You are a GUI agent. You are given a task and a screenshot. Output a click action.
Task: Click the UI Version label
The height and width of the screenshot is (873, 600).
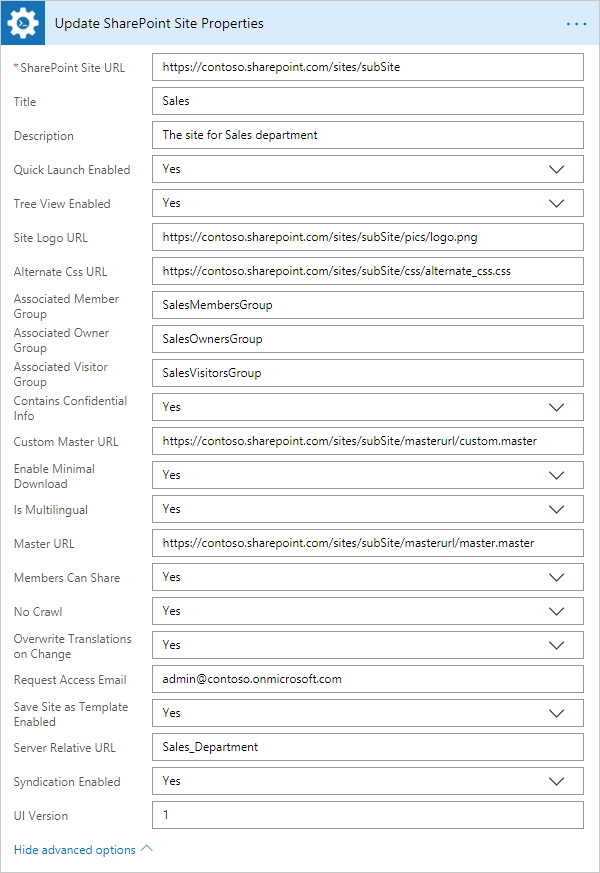(41, 816)
